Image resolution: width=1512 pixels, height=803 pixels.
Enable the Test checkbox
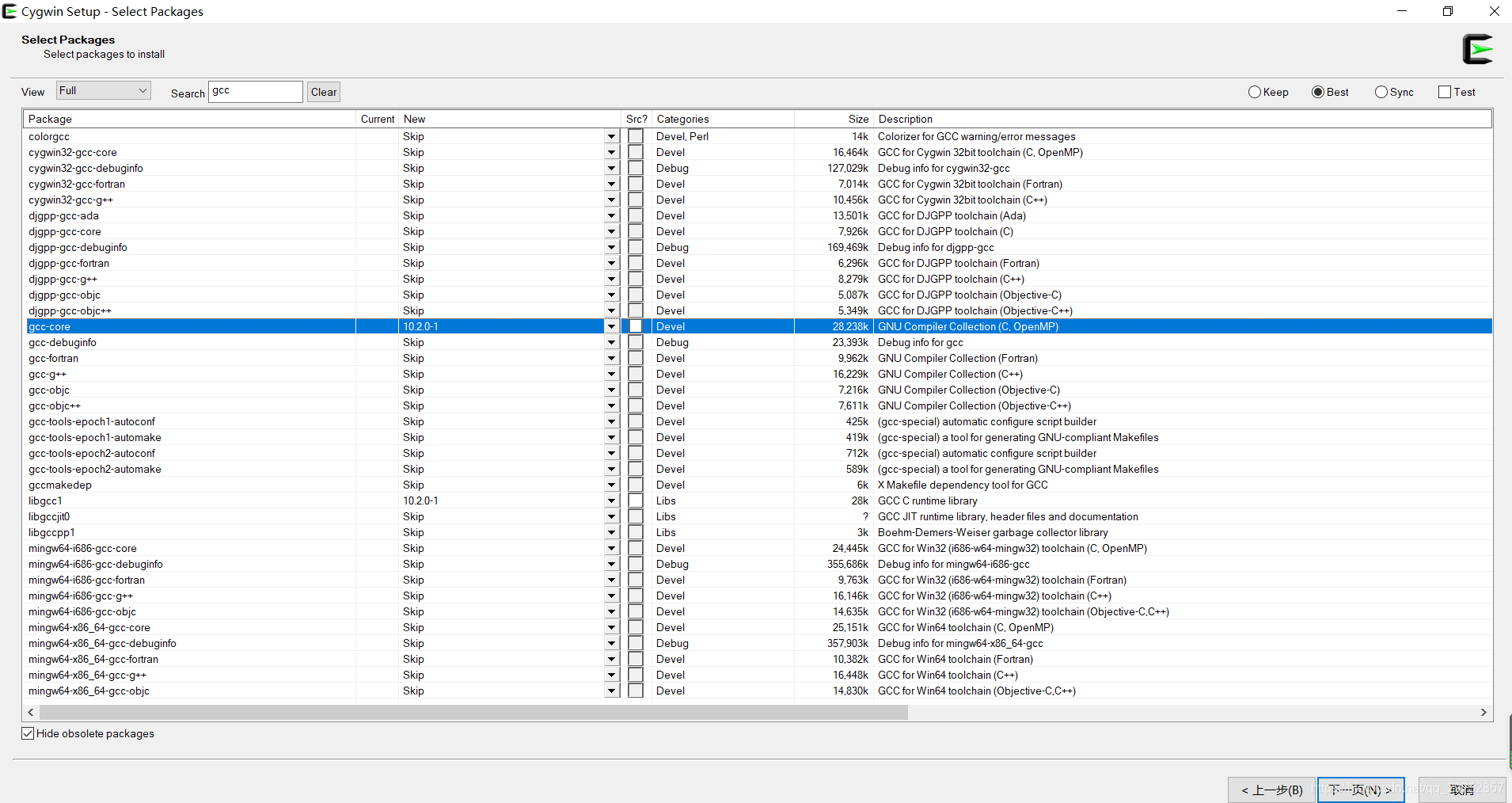(x=1457, y=92)
